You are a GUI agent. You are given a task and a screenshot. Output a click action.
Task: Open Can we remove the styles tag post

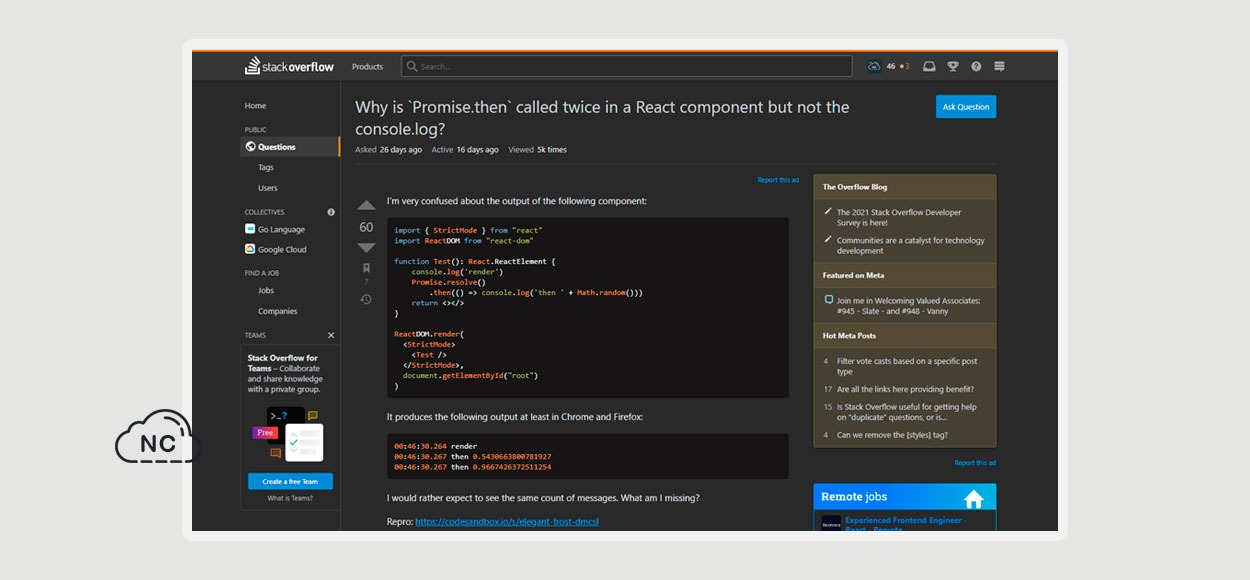coord(892,435)
